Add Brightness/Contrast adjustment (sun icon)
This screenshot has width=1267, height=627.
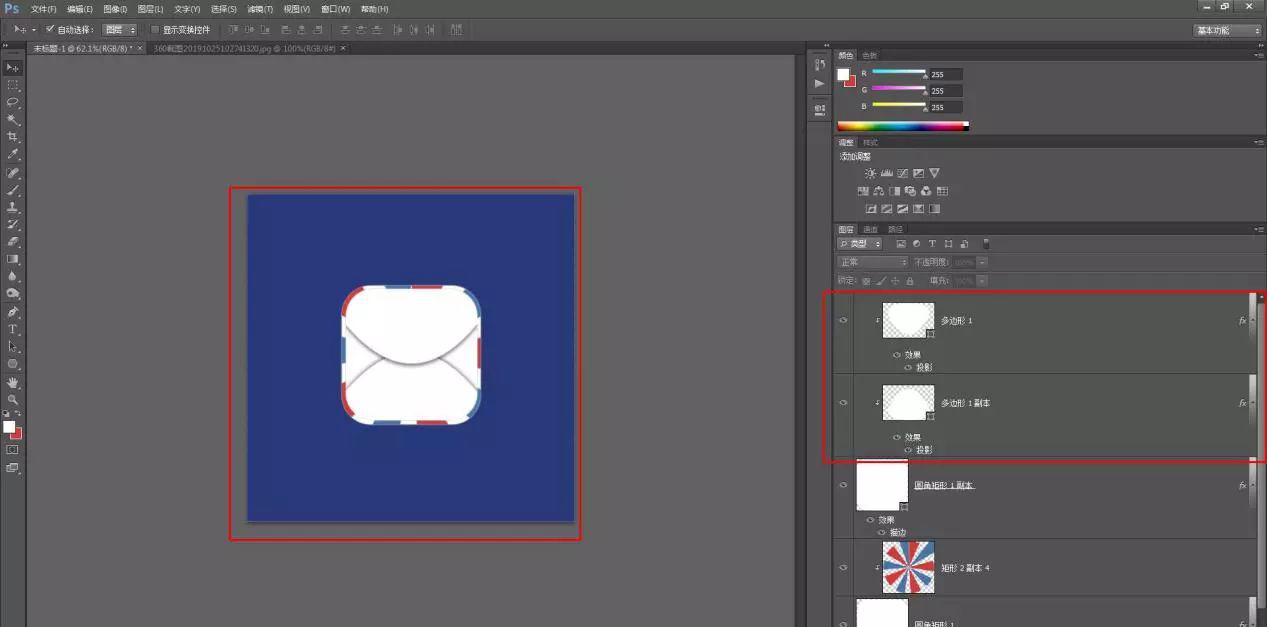point(870,173)
